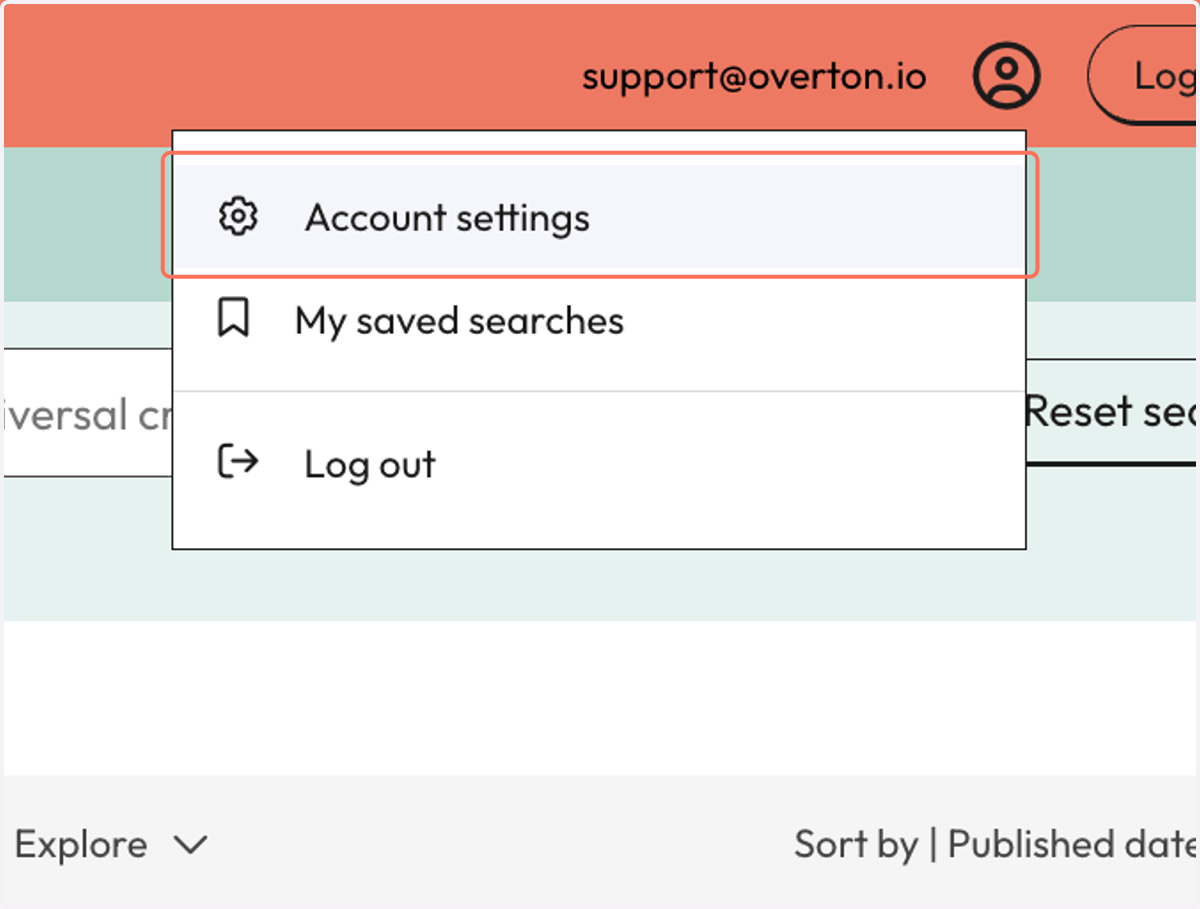Click the user profile avatar icon
The image size is (1200, 909).
(x=1007, y=76)
